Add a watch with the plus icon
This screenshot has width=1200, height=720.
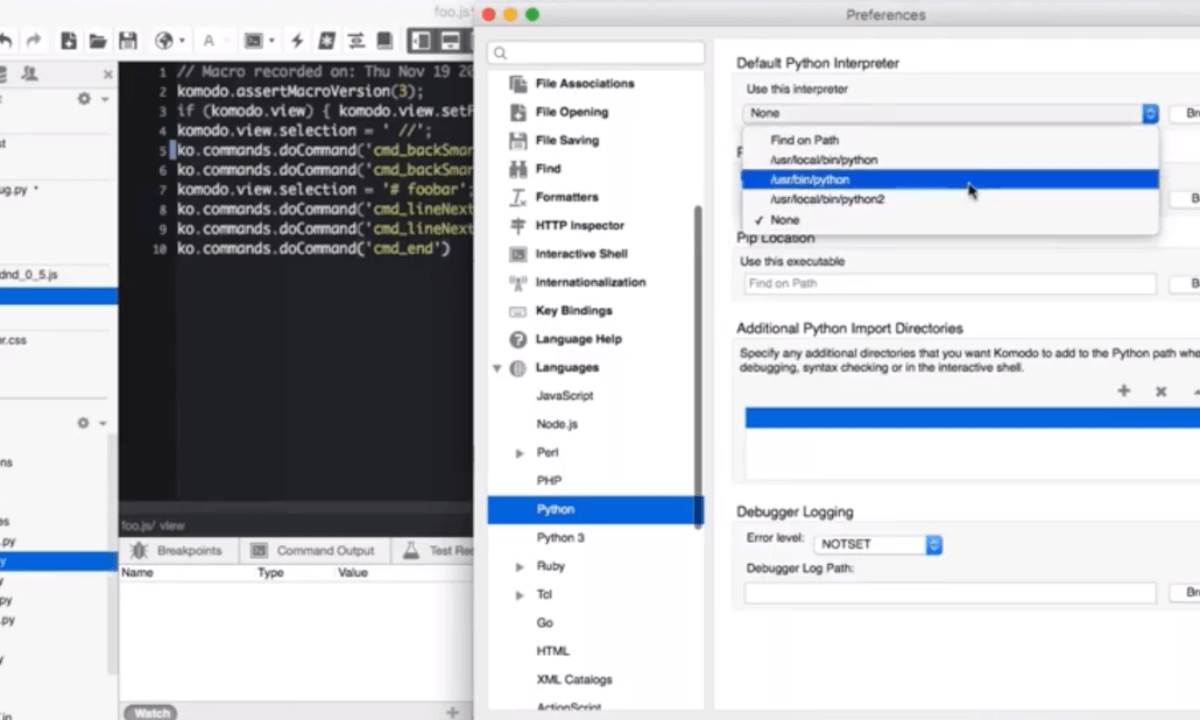[452, 712]
